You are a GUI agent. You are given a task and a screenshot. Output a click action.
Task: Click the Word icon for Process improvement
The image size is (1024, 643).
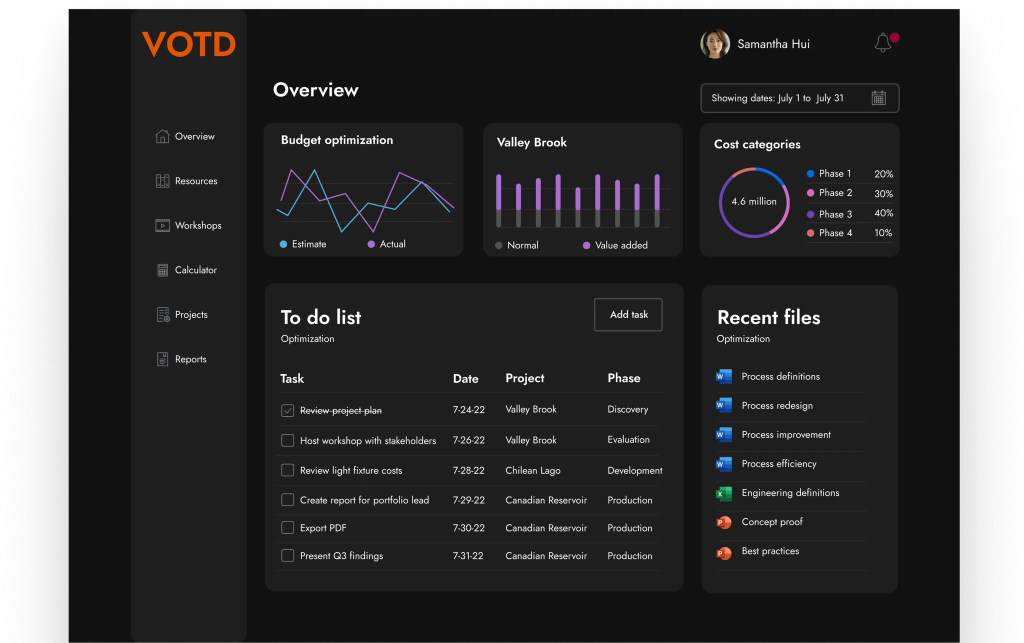(x=724, y=435)
